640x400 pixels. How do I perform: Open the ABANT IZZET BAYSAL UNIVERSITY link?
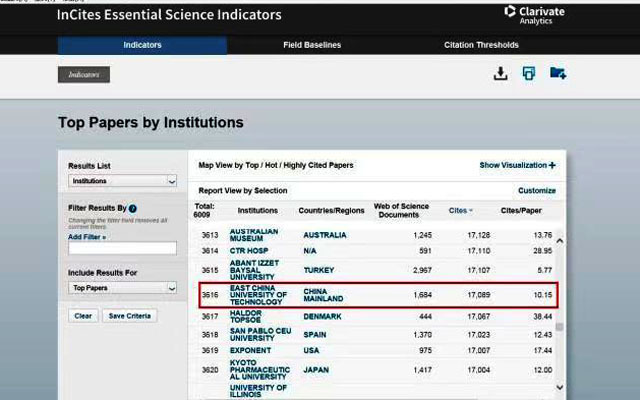(254, 270)
